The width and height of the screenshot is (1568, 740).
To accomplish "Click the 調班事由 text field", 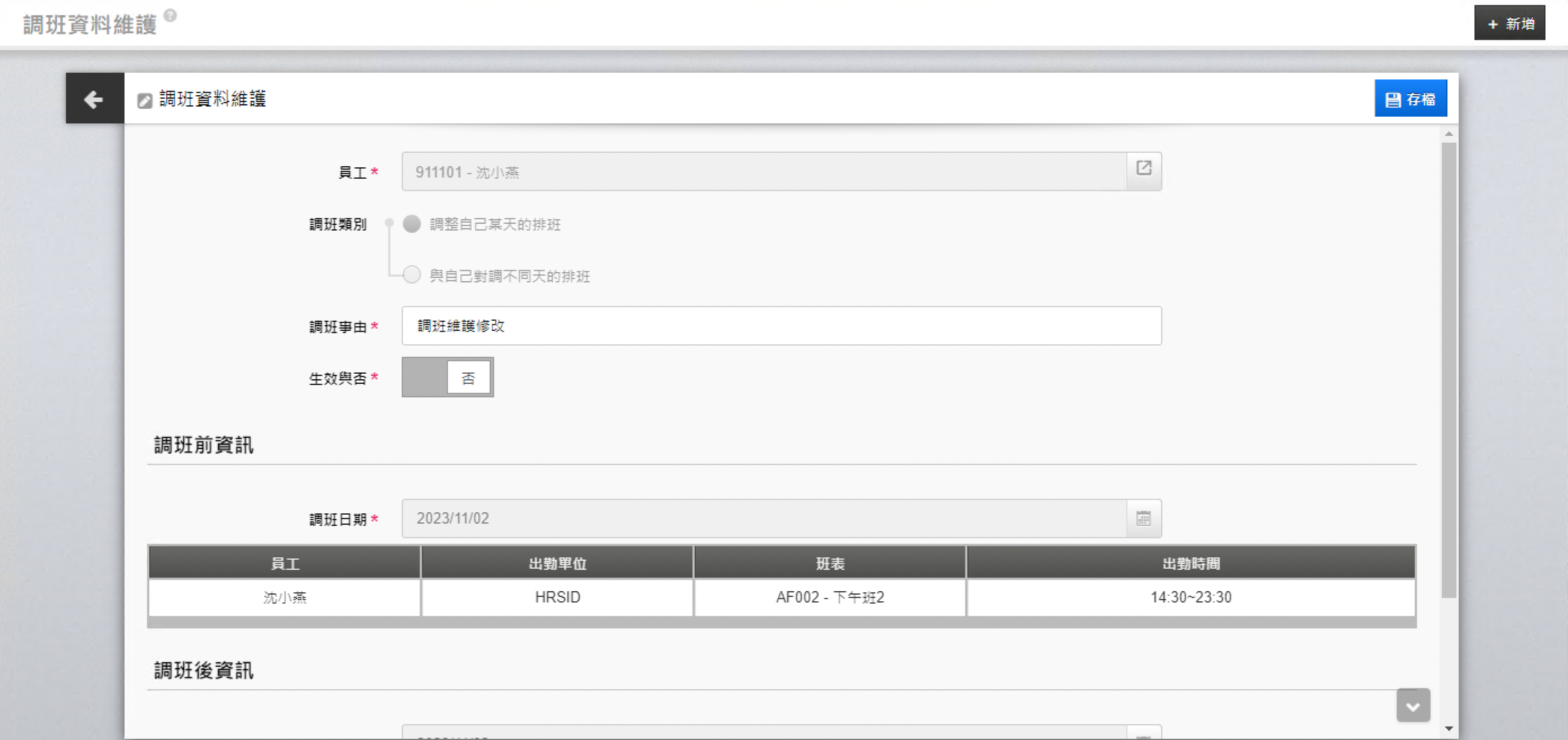I will pyautogui.click(x=781, y=326).
